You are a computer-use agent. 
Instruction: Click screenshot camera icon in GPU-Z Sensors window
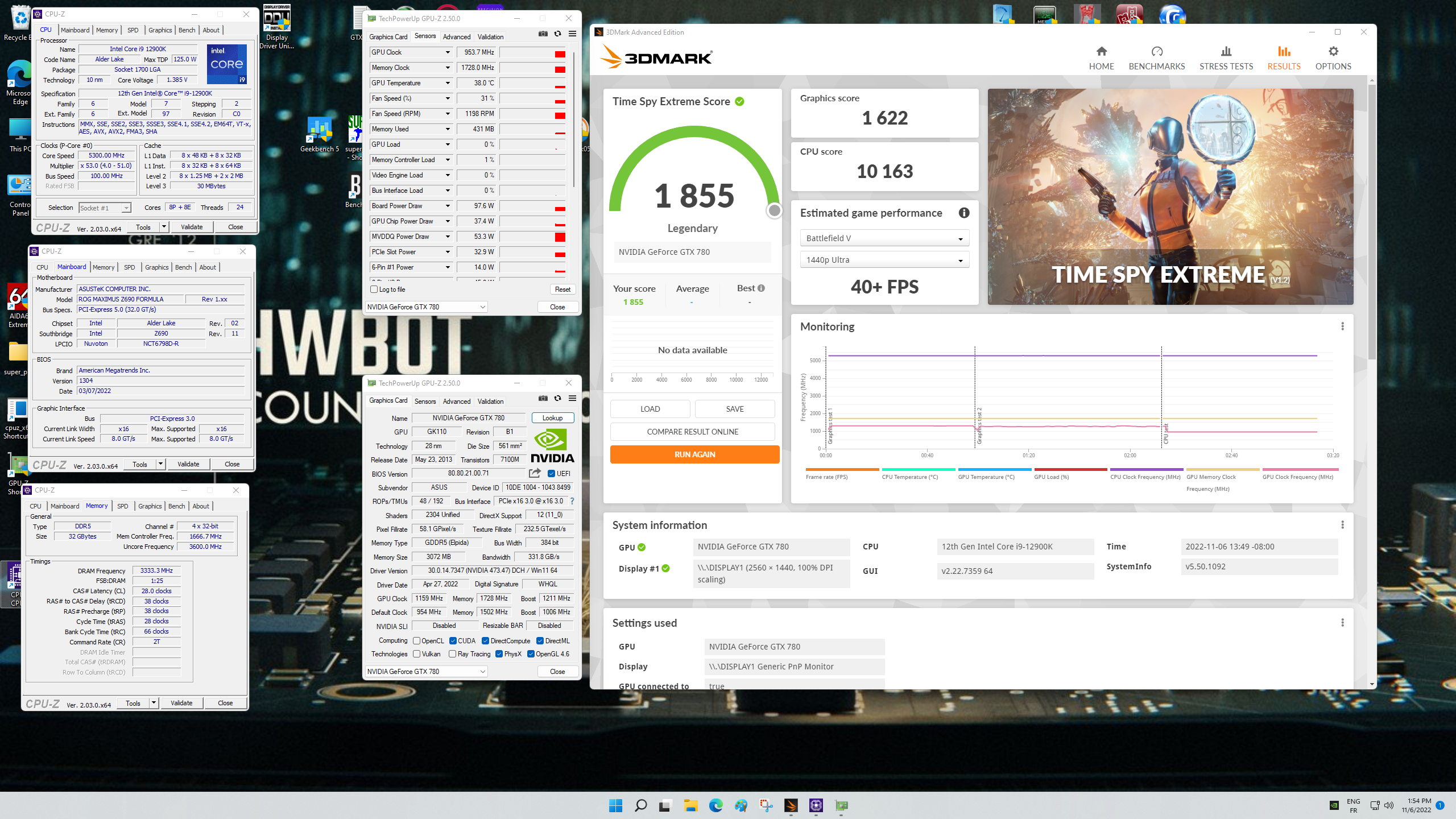click(x=543, y=34)
